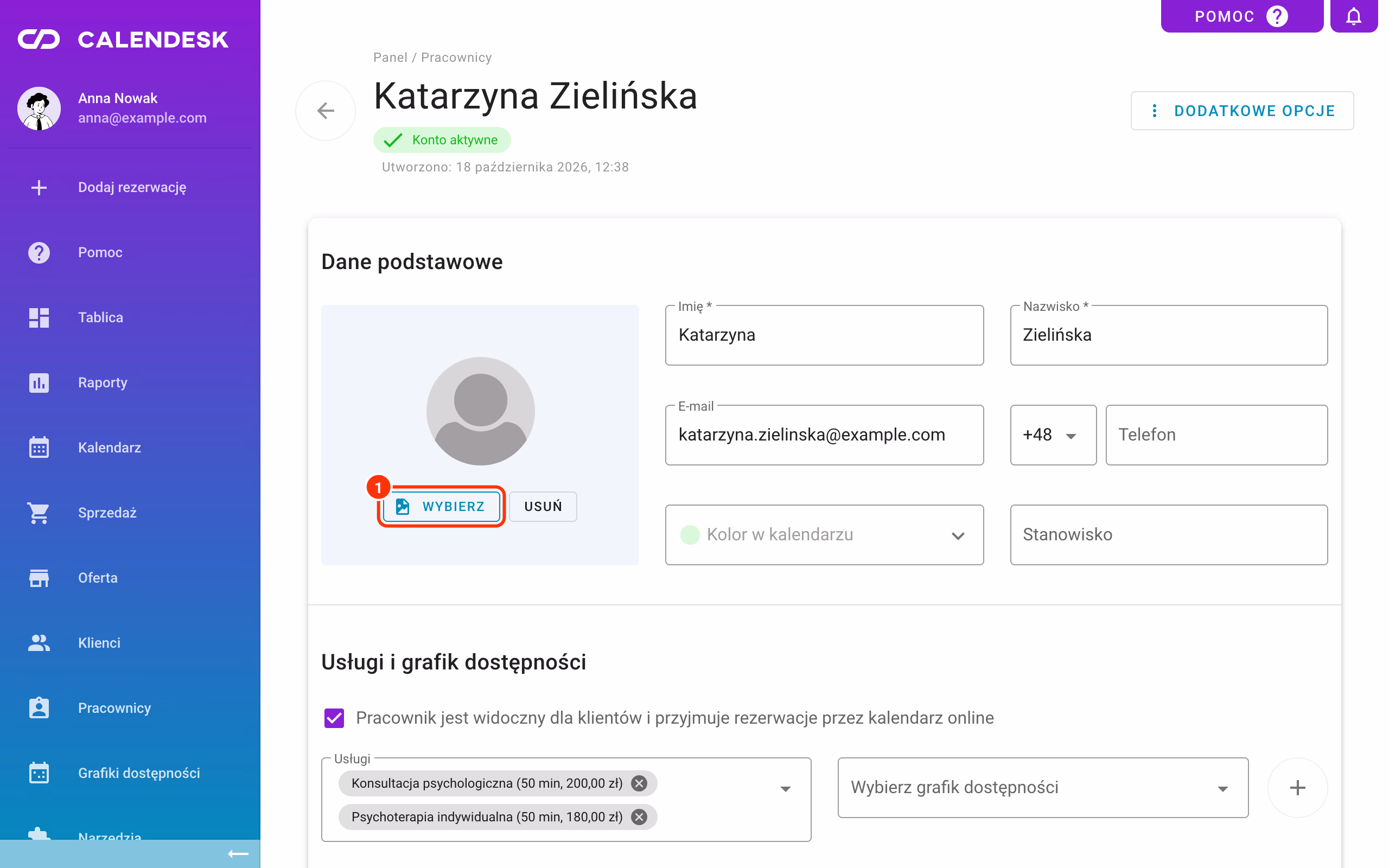The width and height of the screenshot is (1389, 868).
Task: Open the Raporty chart icon
Action: (x=39, y=382)
